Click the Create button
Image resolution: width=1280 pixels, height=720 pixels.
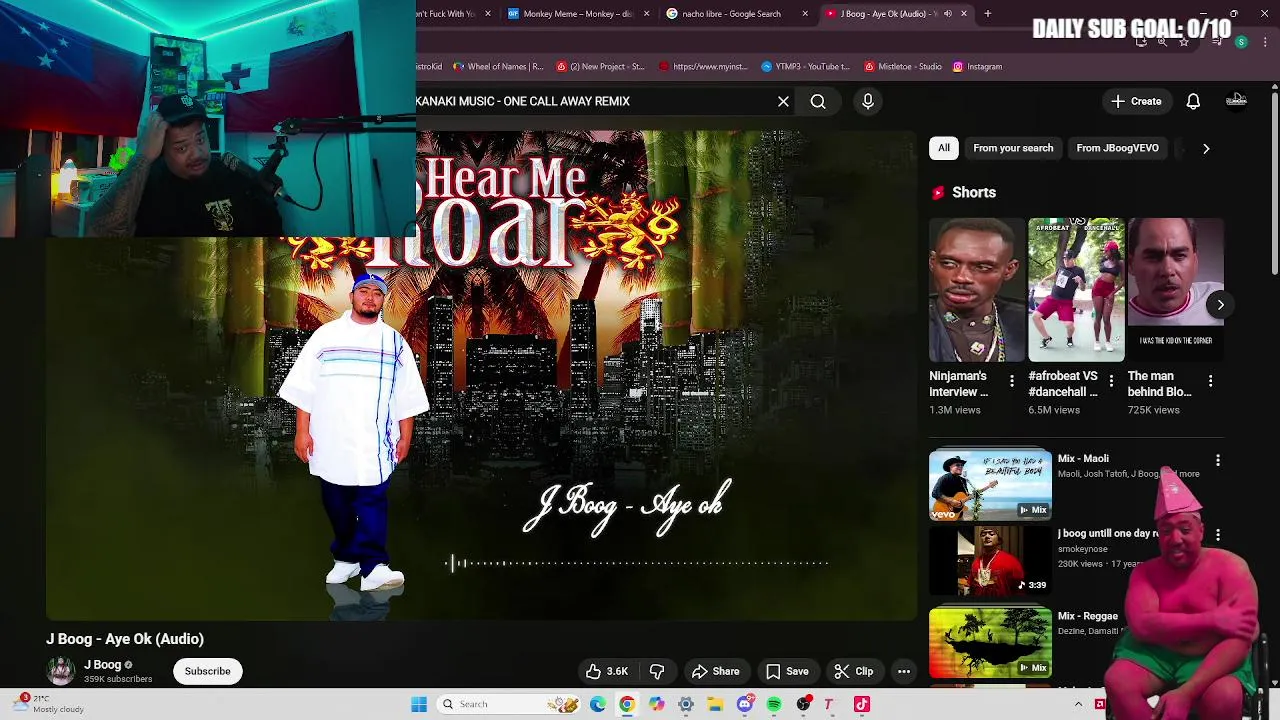pos(1136,101)
